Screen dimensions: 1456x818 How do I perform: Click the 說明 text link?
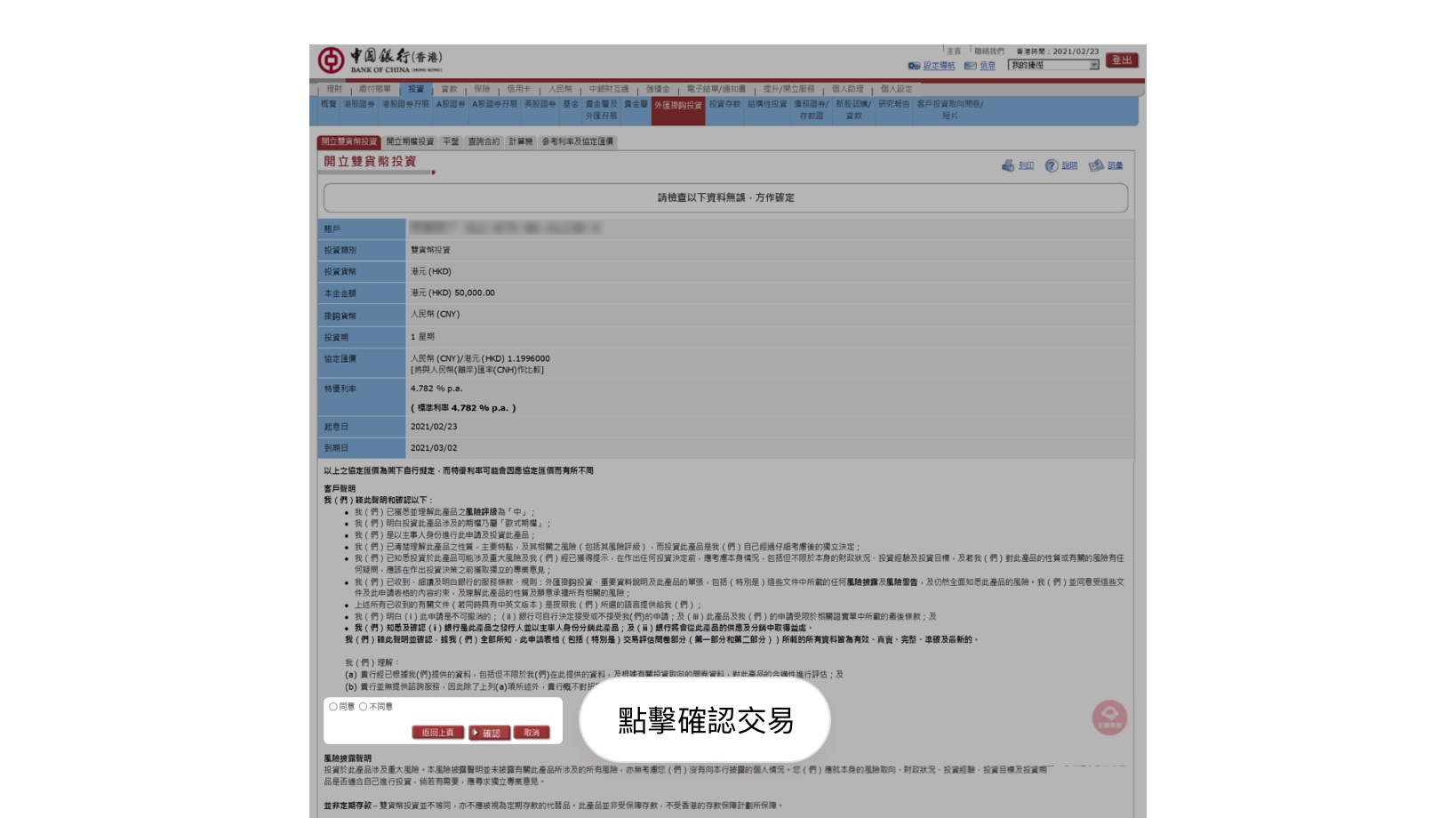pos(1069,166)
